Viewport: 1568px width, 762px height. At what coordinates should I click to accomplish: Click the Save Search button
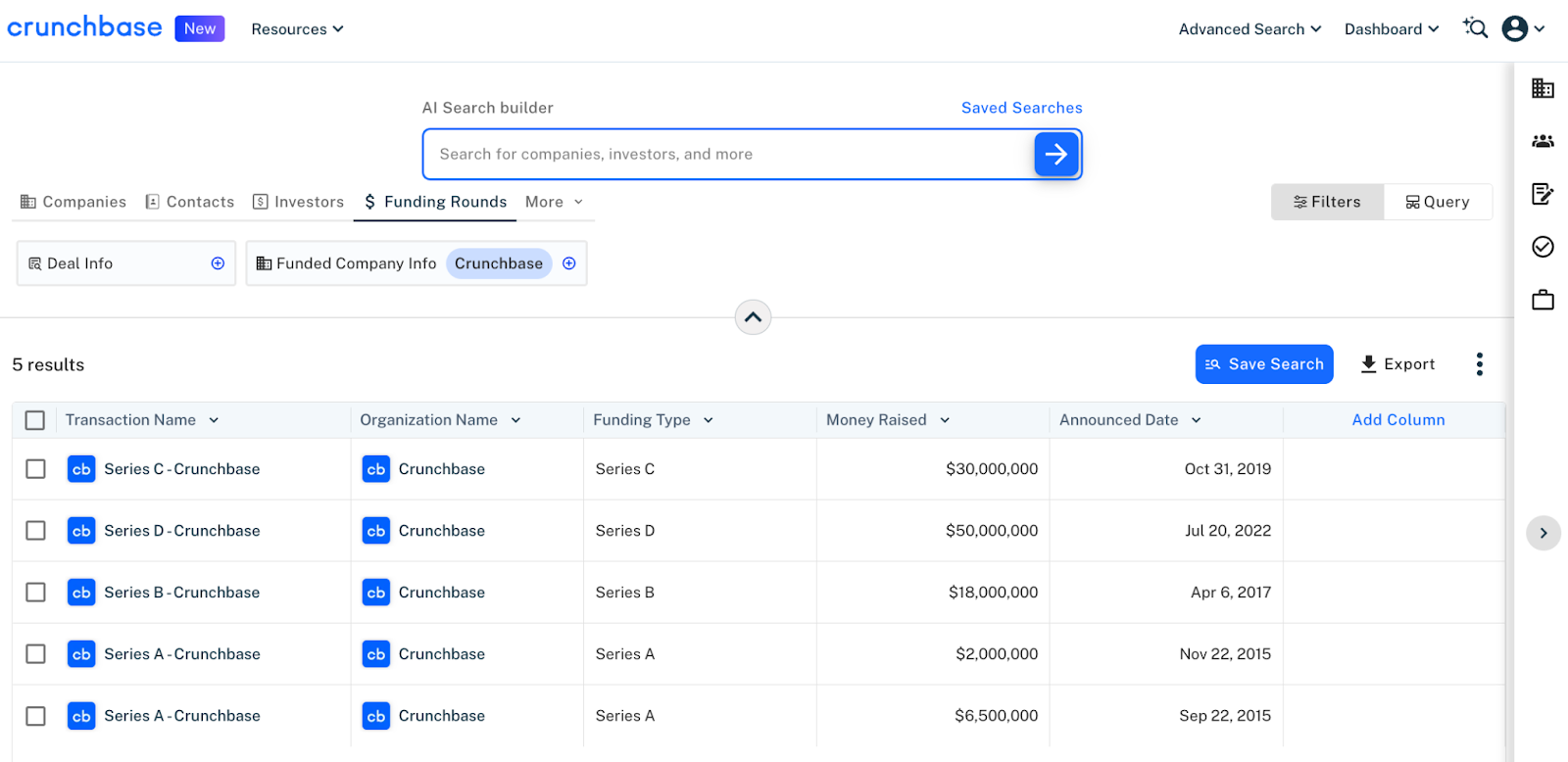[x=1264, y=364]
